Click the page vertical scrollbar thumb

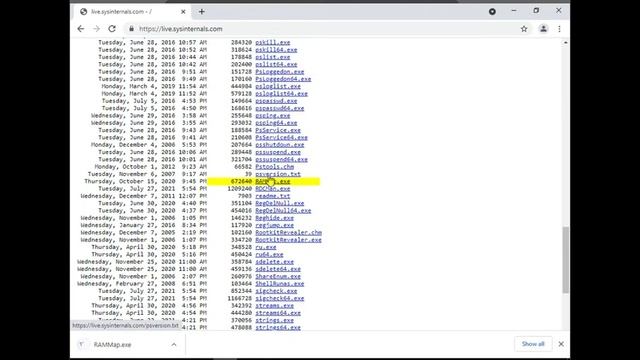click(x=565, y=260)
